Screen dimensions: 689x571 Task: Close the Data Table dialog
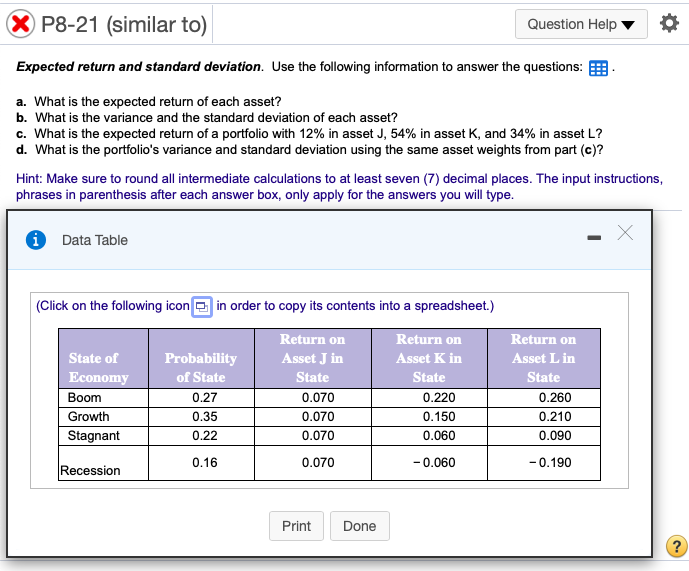(625, 233)
